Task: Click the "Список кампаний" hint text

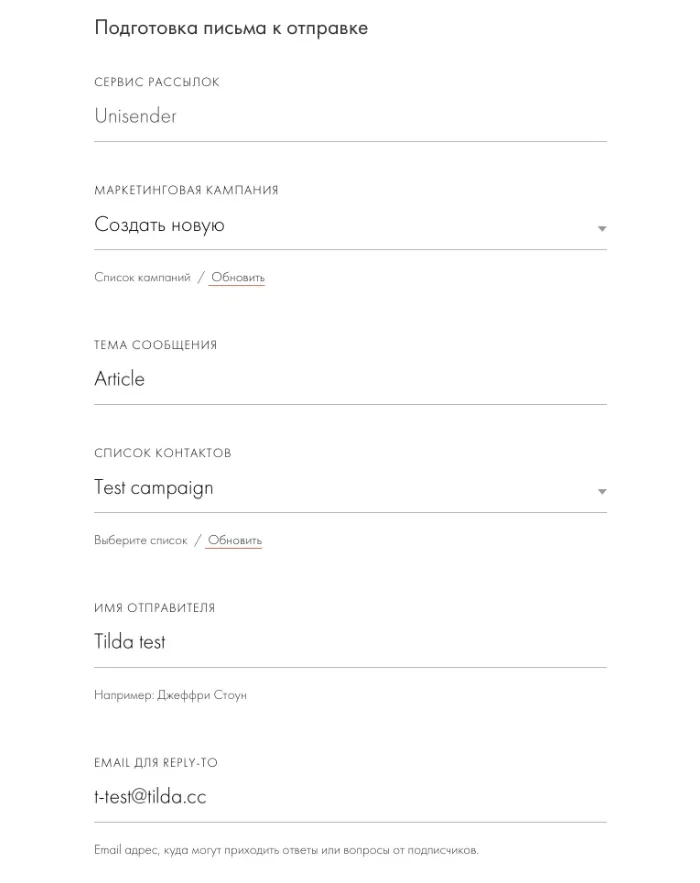Action: 142,277
